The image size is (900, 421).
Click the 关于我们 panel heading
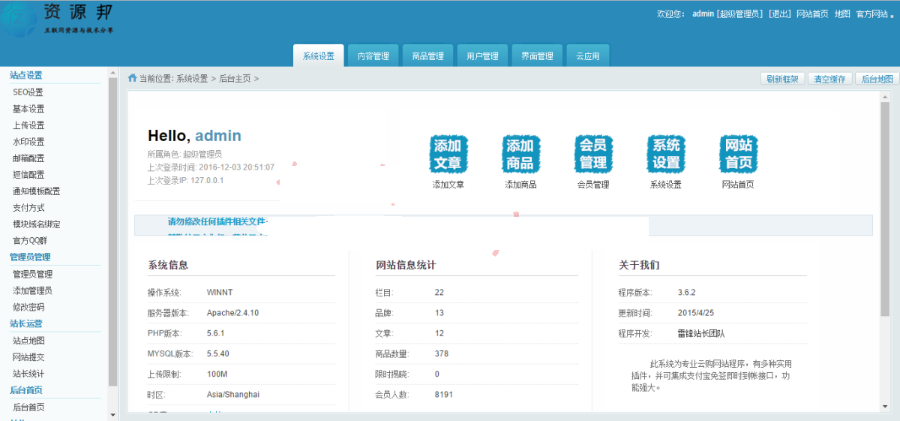pyautogui.click(x=639, y=265)
